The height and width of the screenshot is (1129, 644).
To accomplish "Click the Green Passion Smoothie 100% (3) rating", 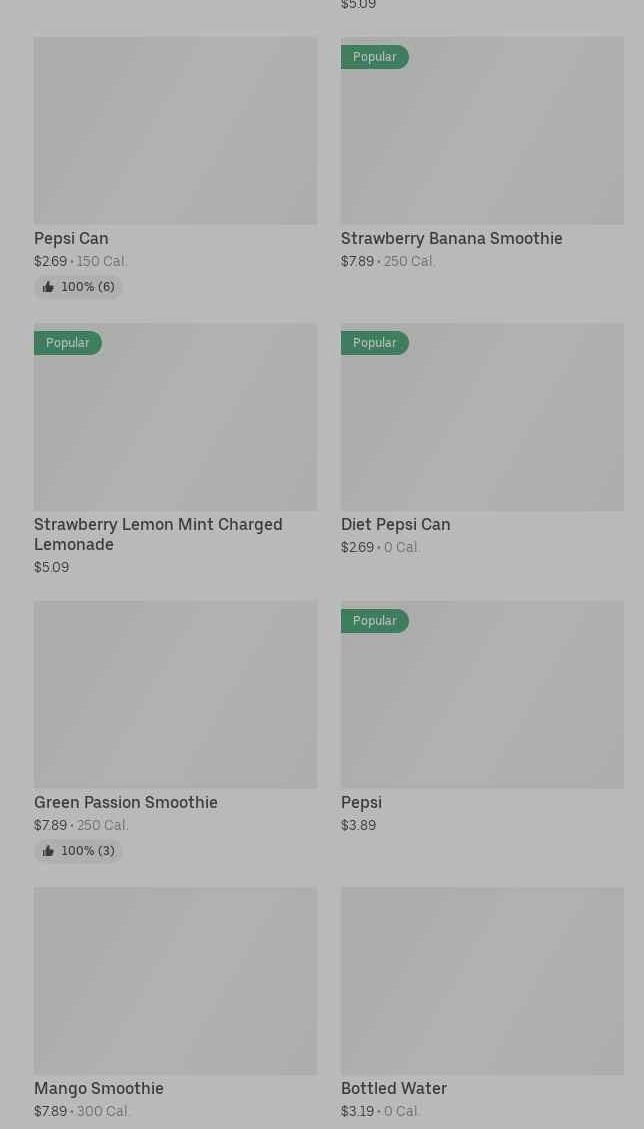I will pyautogui.click(x=87, y=851).
